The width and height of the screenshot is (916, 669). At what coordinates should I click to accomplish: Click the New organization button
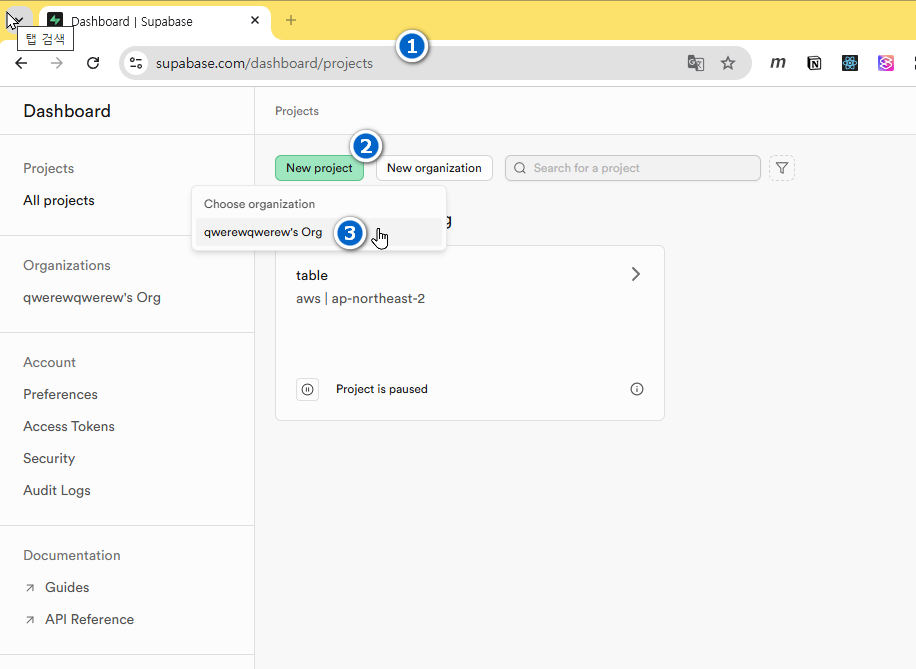click(434, 168)
